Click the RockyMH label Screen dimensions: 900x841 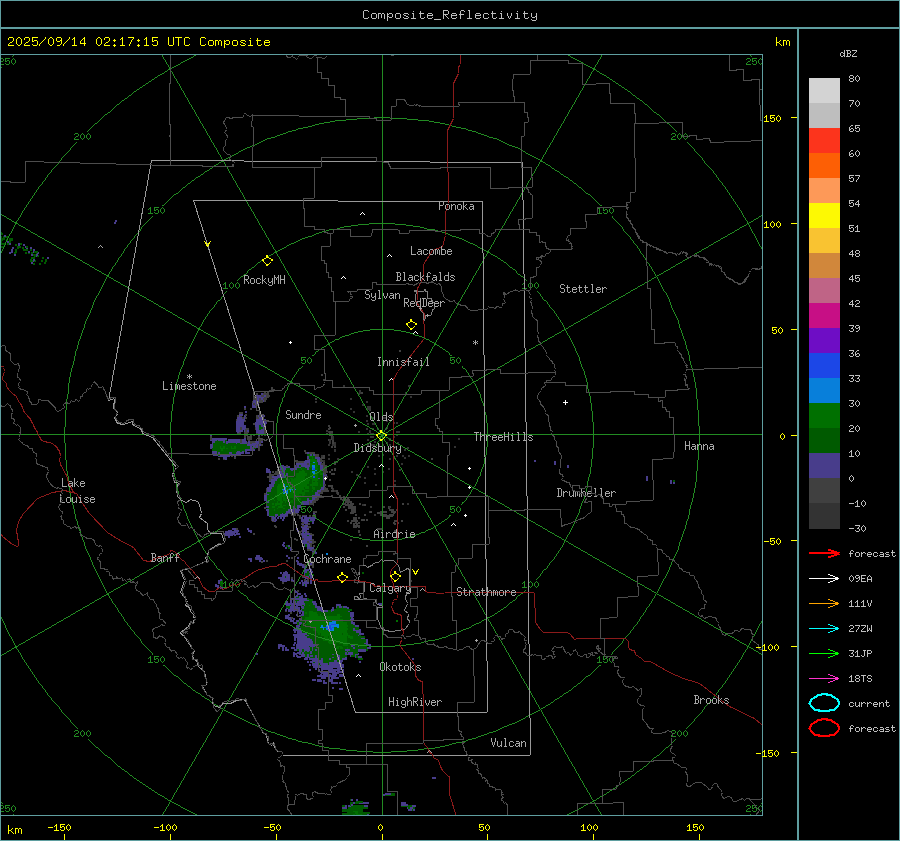coord(264,280)
